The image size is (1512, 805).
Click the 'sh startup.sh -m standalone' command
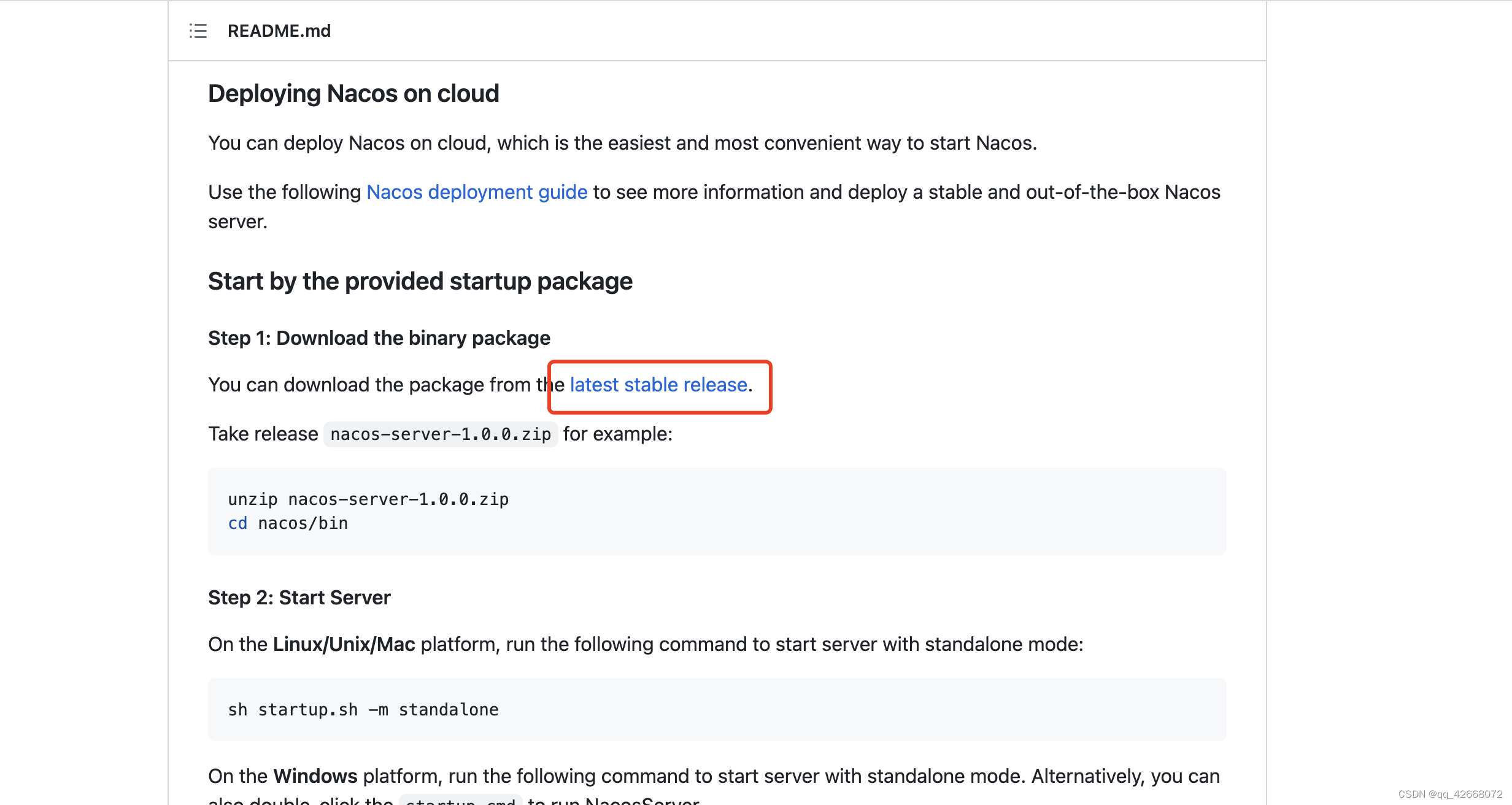(x=363, y=710)
